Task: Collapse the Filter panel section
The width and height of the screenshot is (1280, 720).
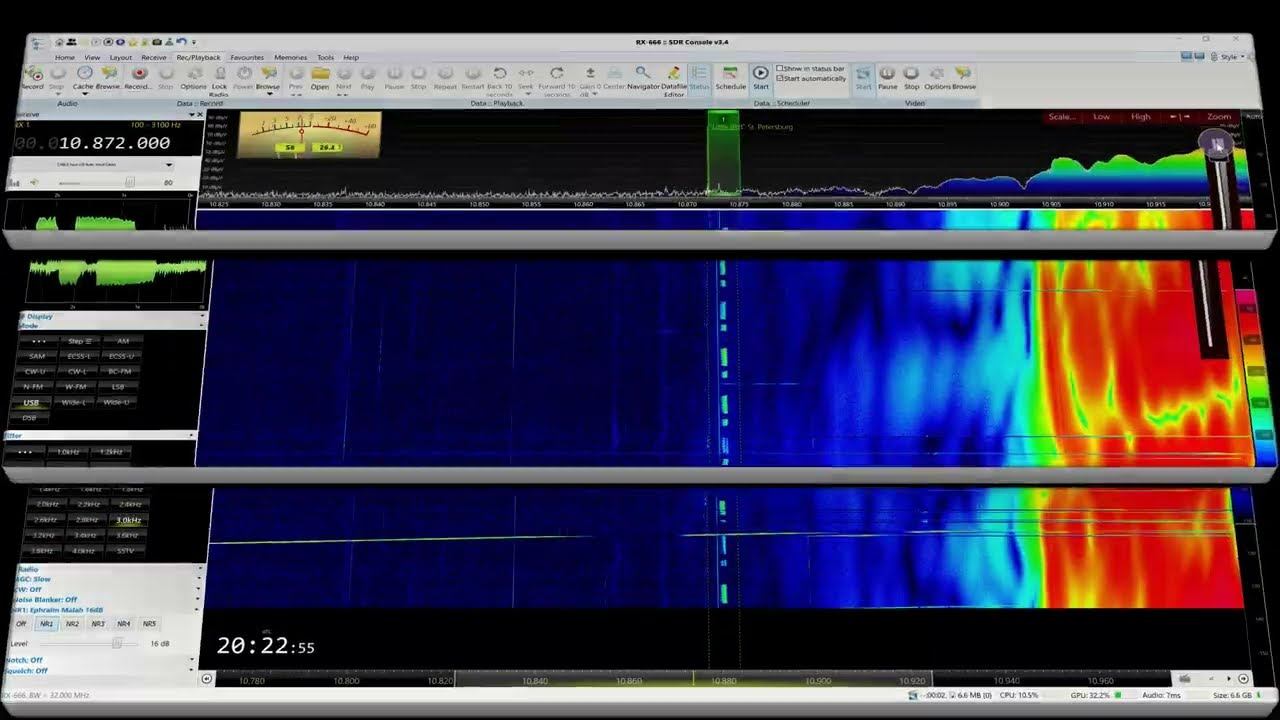Action: [x=191, y=436]
